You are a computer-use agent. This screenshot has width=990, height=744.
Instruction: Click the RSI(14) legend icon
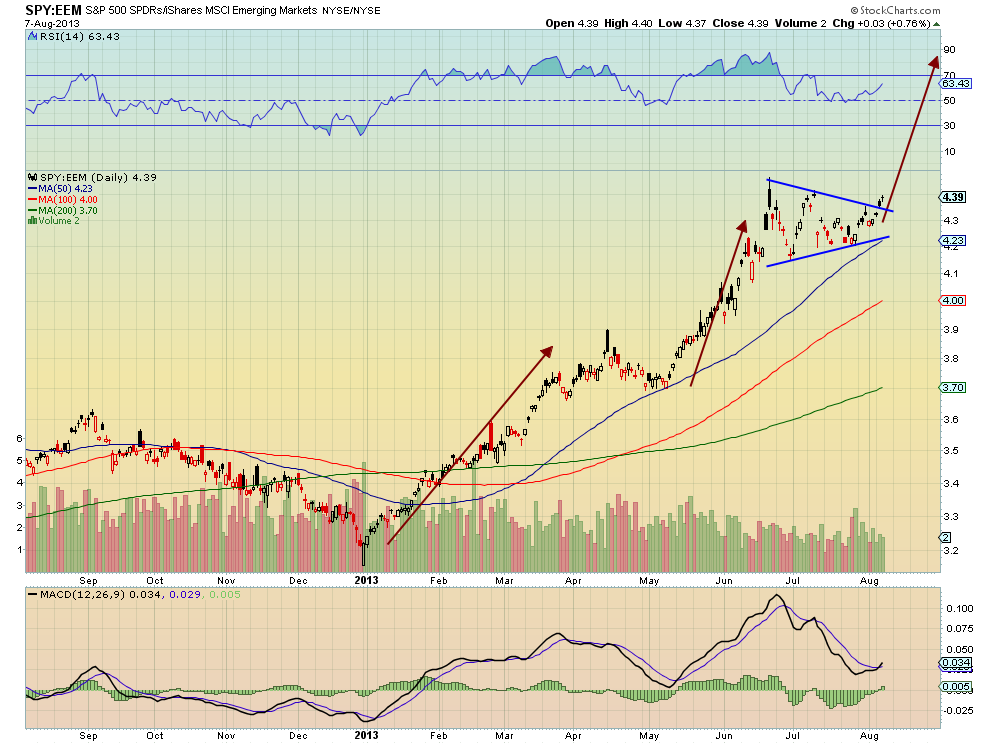tap(33, 37)
